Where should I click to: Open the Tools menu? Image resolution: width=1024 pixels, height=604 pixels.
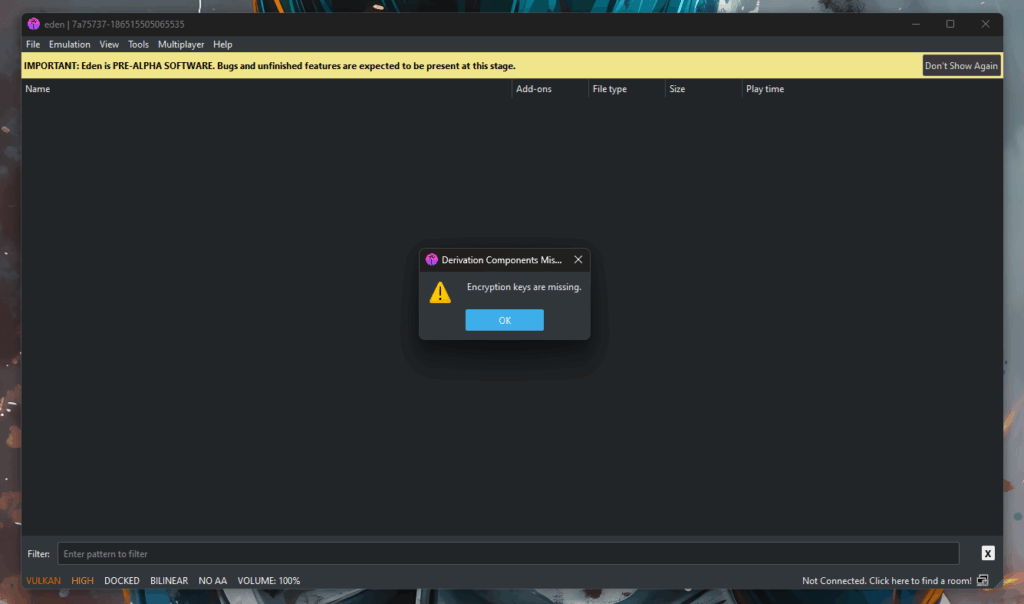(x=138, y=44)
